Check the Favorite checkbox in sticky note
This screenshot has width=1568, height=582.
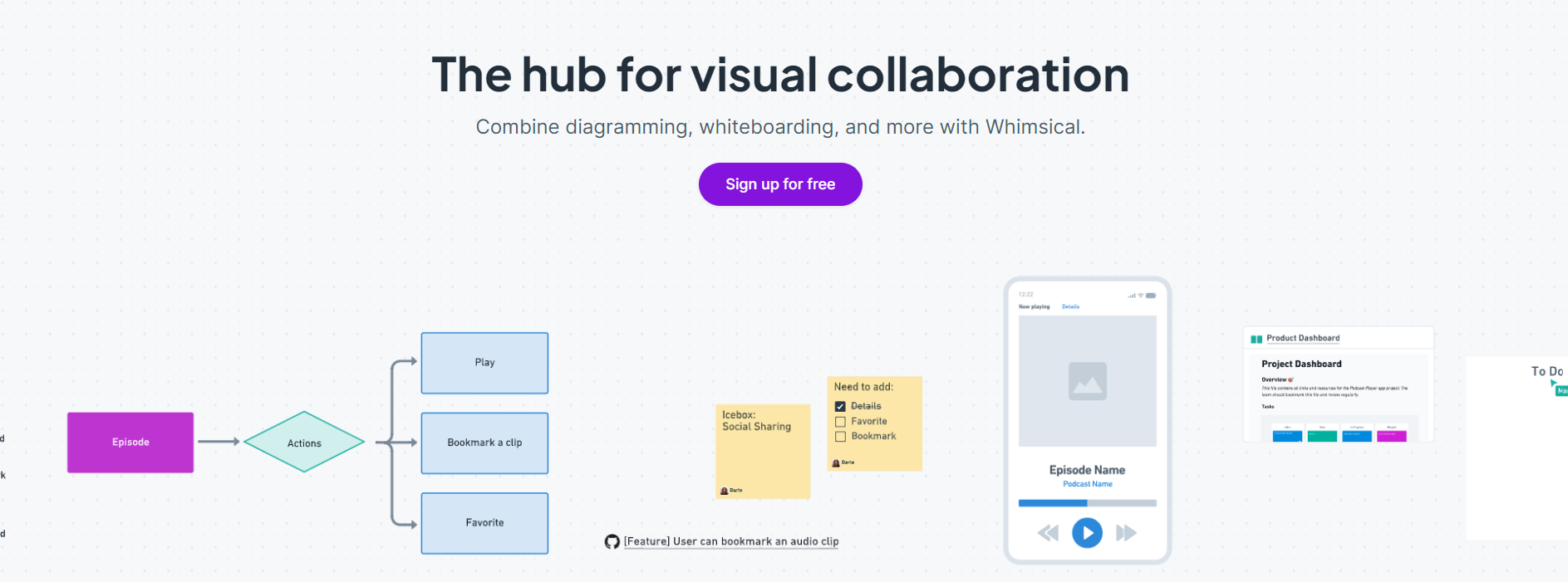pos(840,422)
